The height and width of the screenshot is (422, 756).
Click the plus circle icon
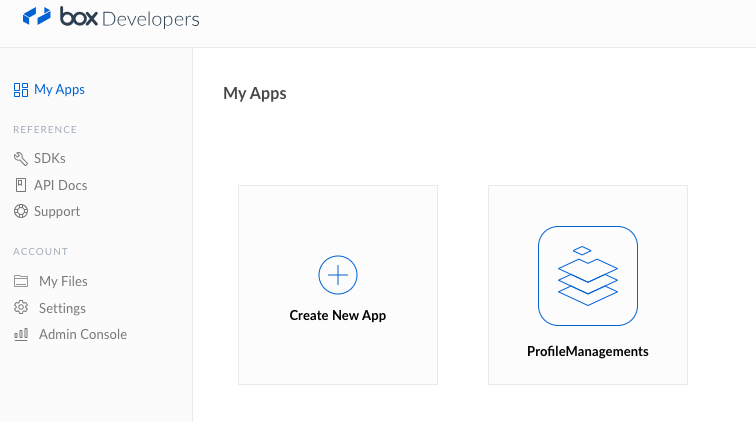(338, 274)
